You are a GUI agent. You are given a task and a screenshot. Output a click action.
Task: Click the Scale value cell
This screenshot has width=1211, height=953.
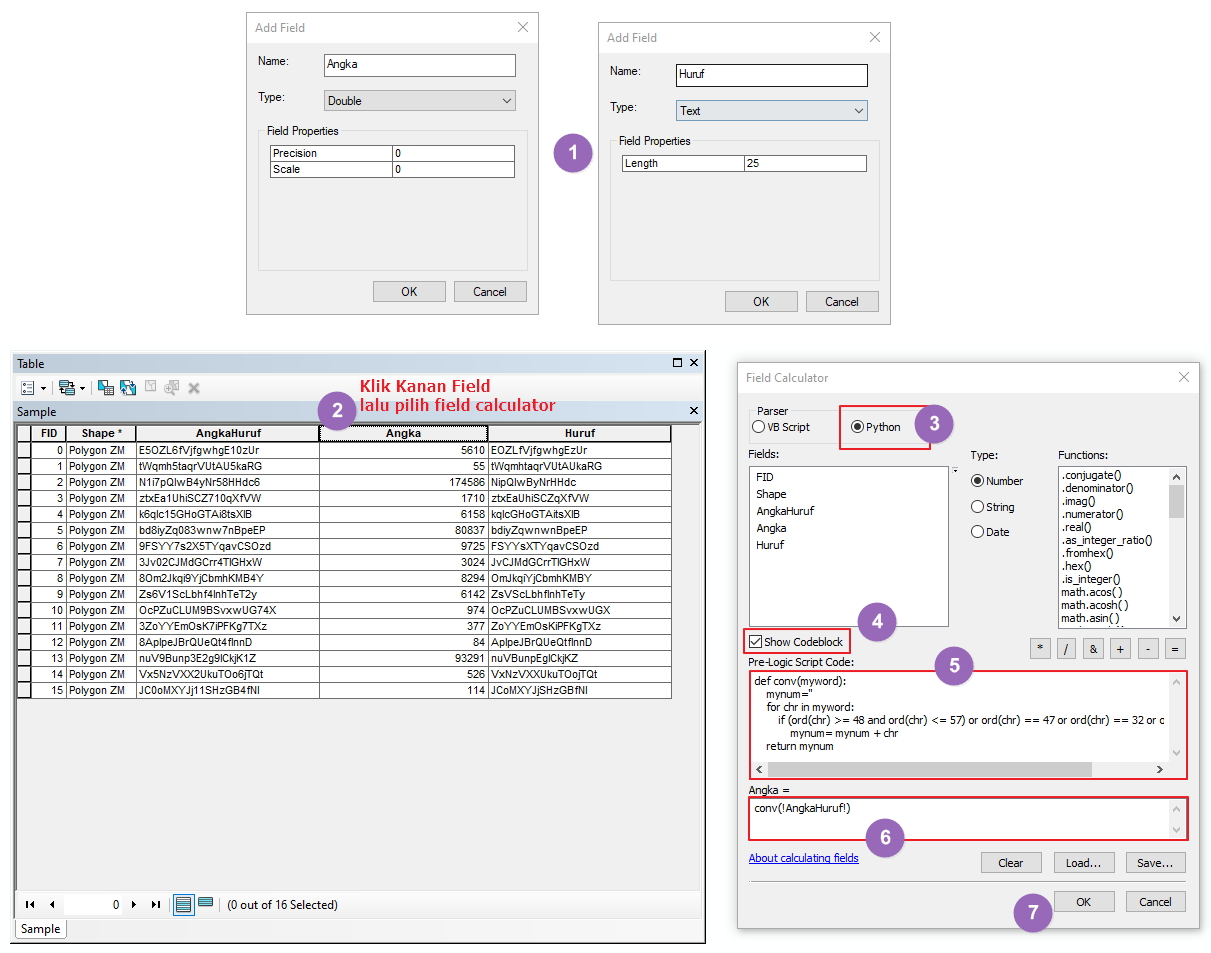(453, 169)
